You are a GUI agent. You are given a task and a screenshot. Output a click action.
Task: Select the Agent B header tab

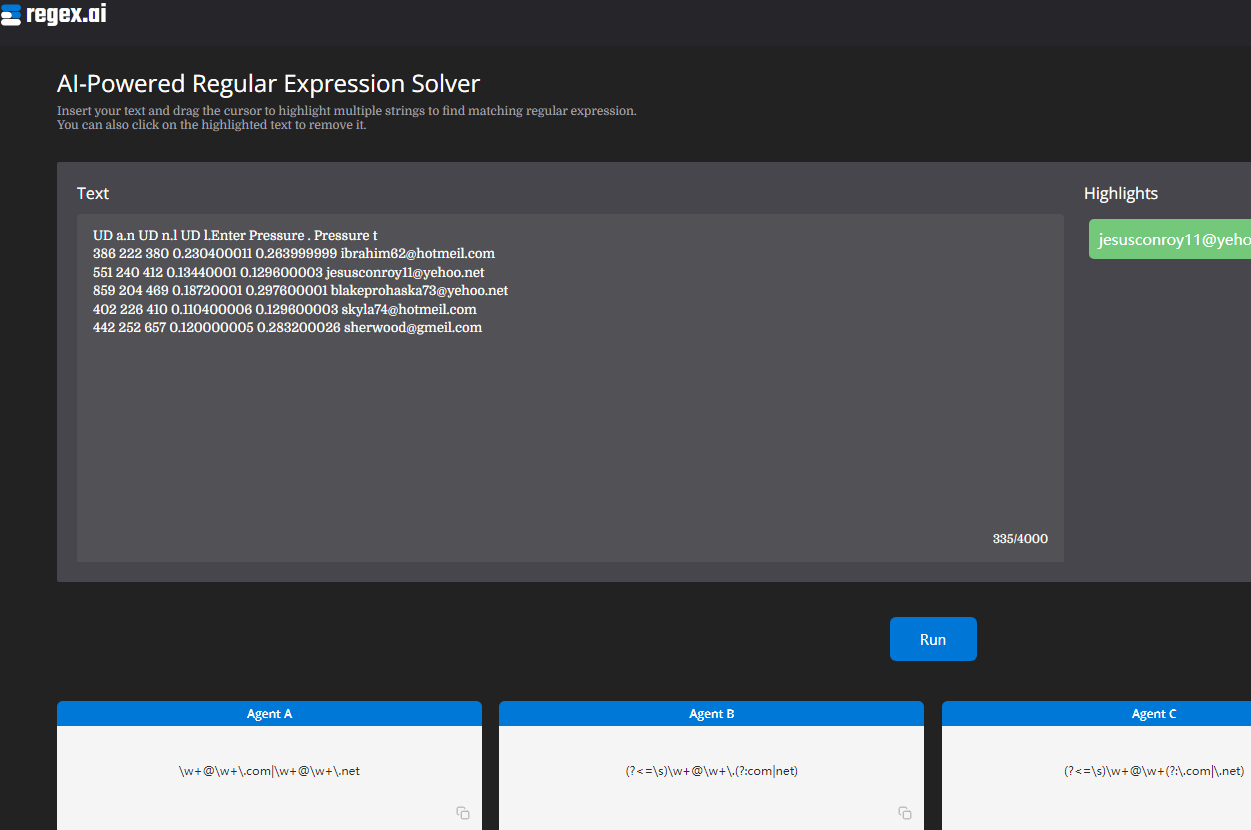pos(711,714)
